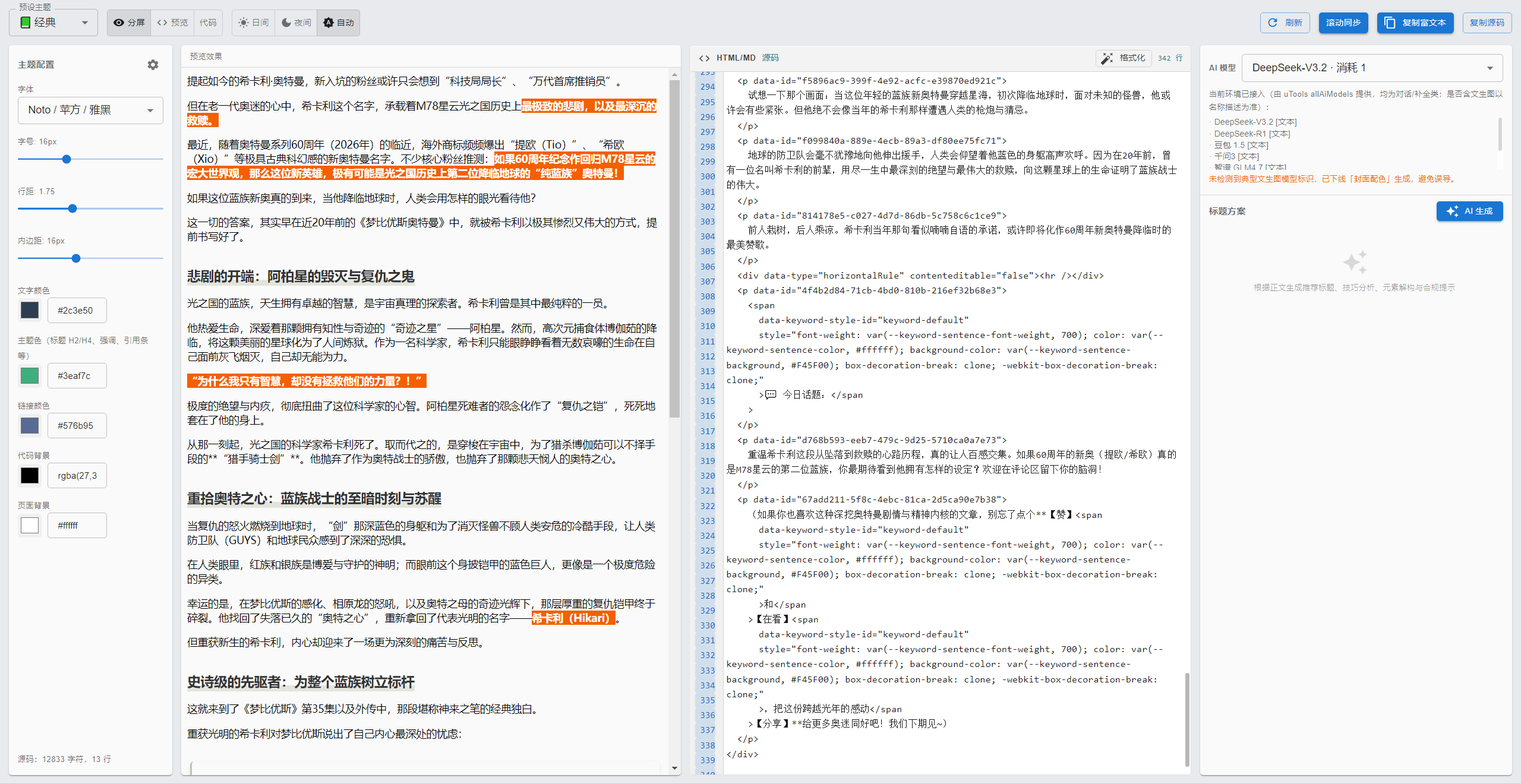Click heading 重拾奥特之心 in preview
This screenshot has width=1521, height=784.
(314, 498)
